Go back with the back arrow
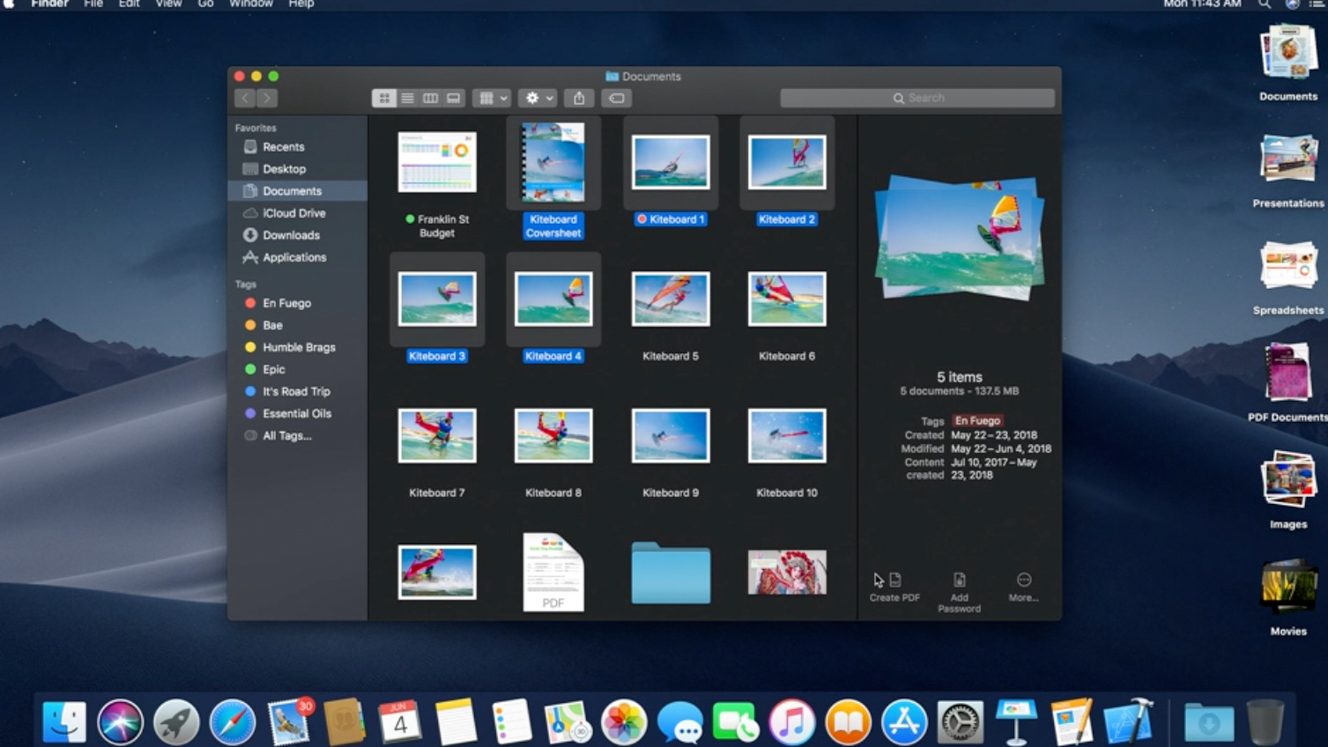The height and width of the screenshot is (747, 1328). [x=245, y=98]
